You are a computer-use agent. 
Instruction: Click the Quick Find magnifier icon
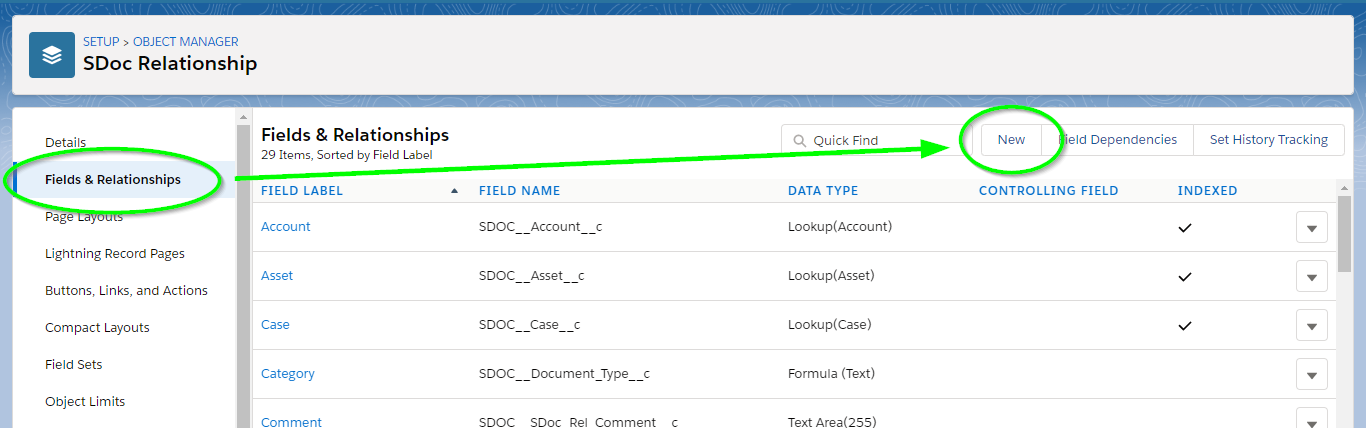799,141
